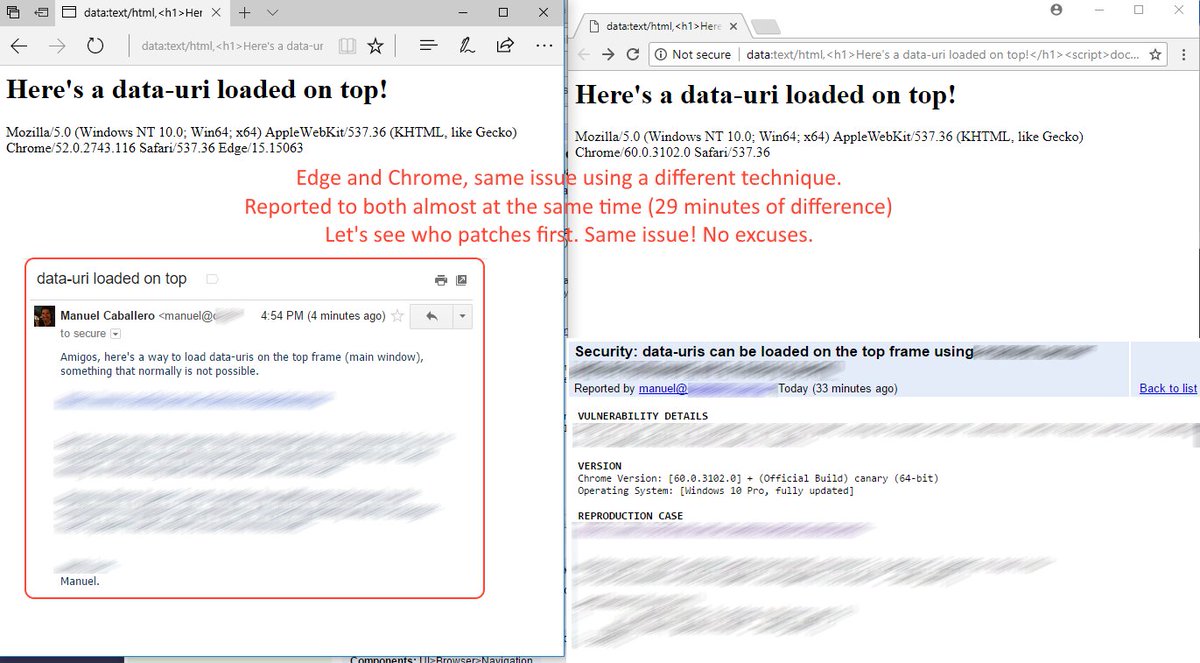This screenshot has width=1200, height=663.
Task: Open a new tab in Edge with plus button
Action: [245, 12]
